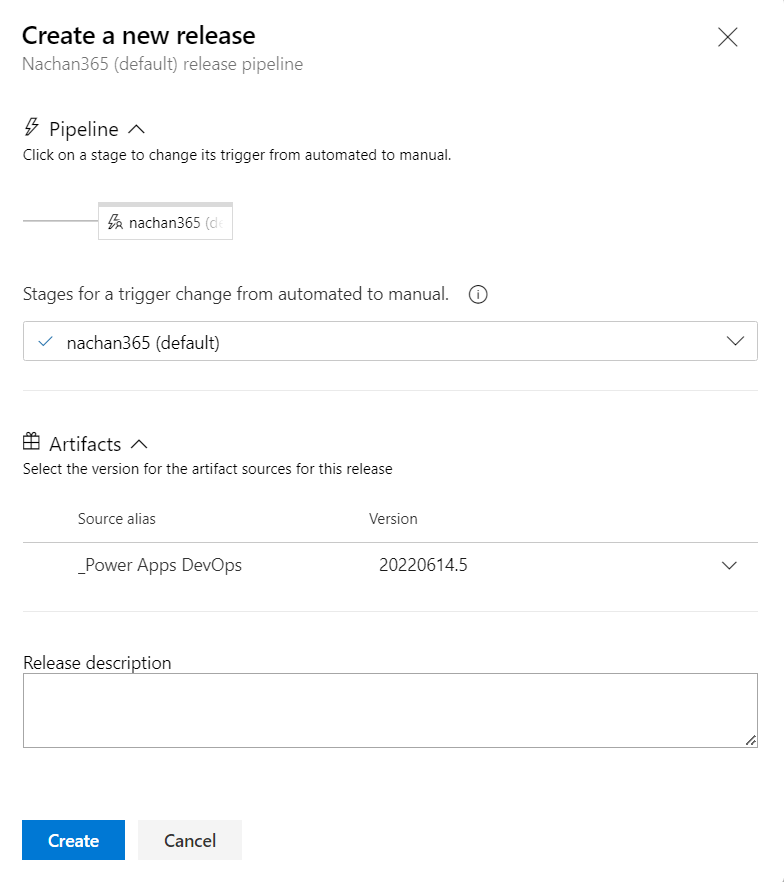Click the Create button
This screenshot has height=882, width=784.
74,840
